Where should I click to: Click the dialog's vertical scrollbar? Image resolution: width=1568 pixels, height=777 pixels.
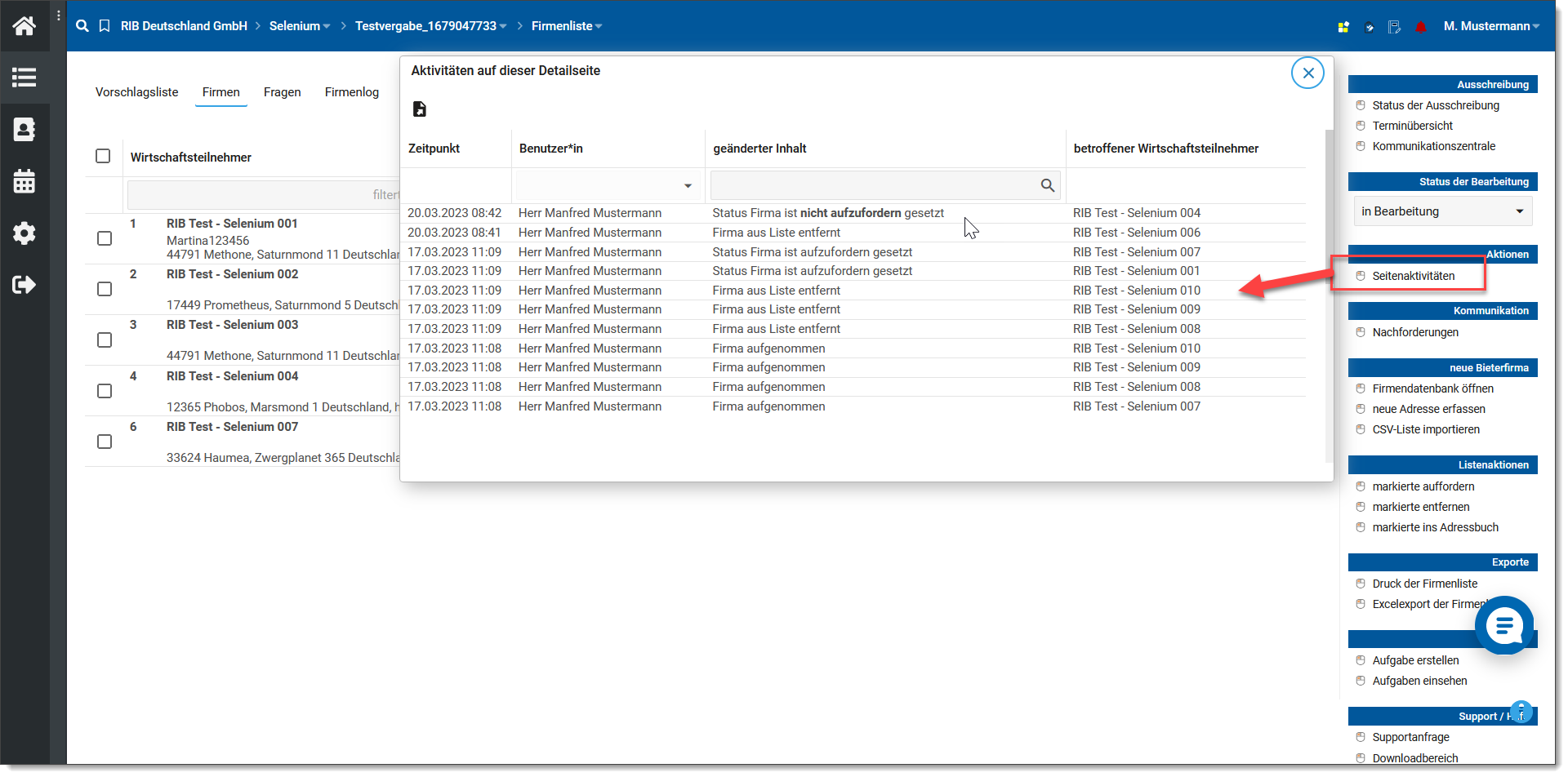1329,295
